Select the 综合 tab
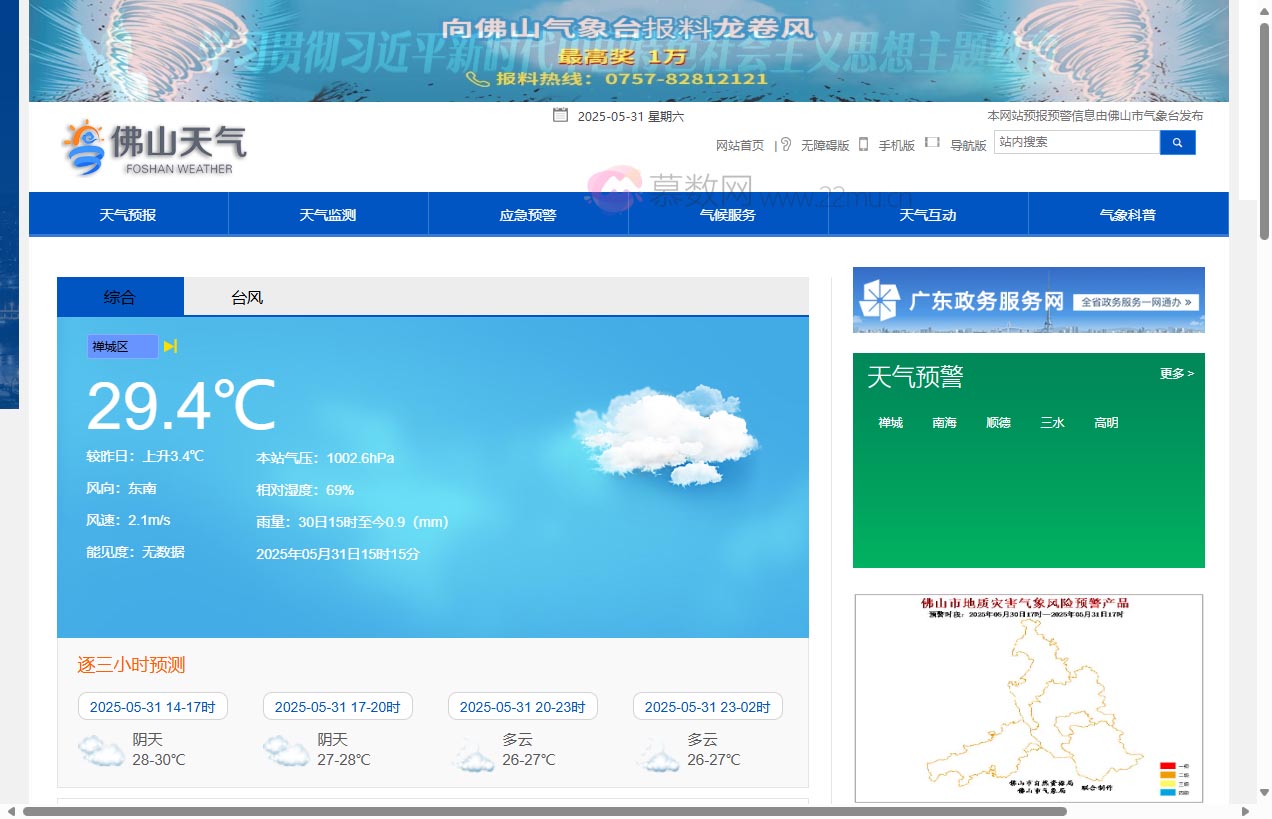This screenshot has width=1272, height=819. (x=120, y=297)
